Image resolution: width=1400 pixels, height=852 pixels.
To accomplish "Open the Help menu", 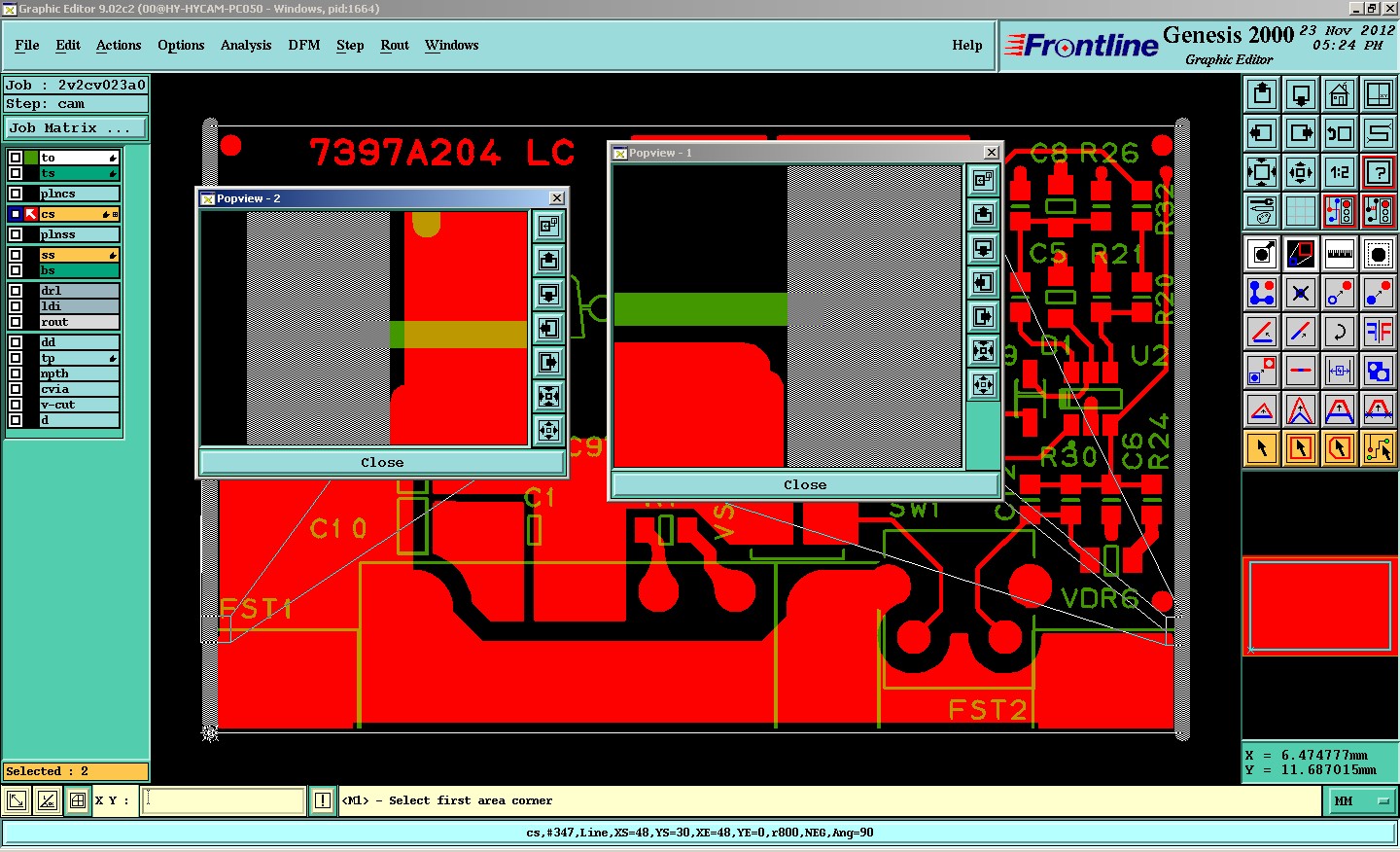I will pos(967,46).
